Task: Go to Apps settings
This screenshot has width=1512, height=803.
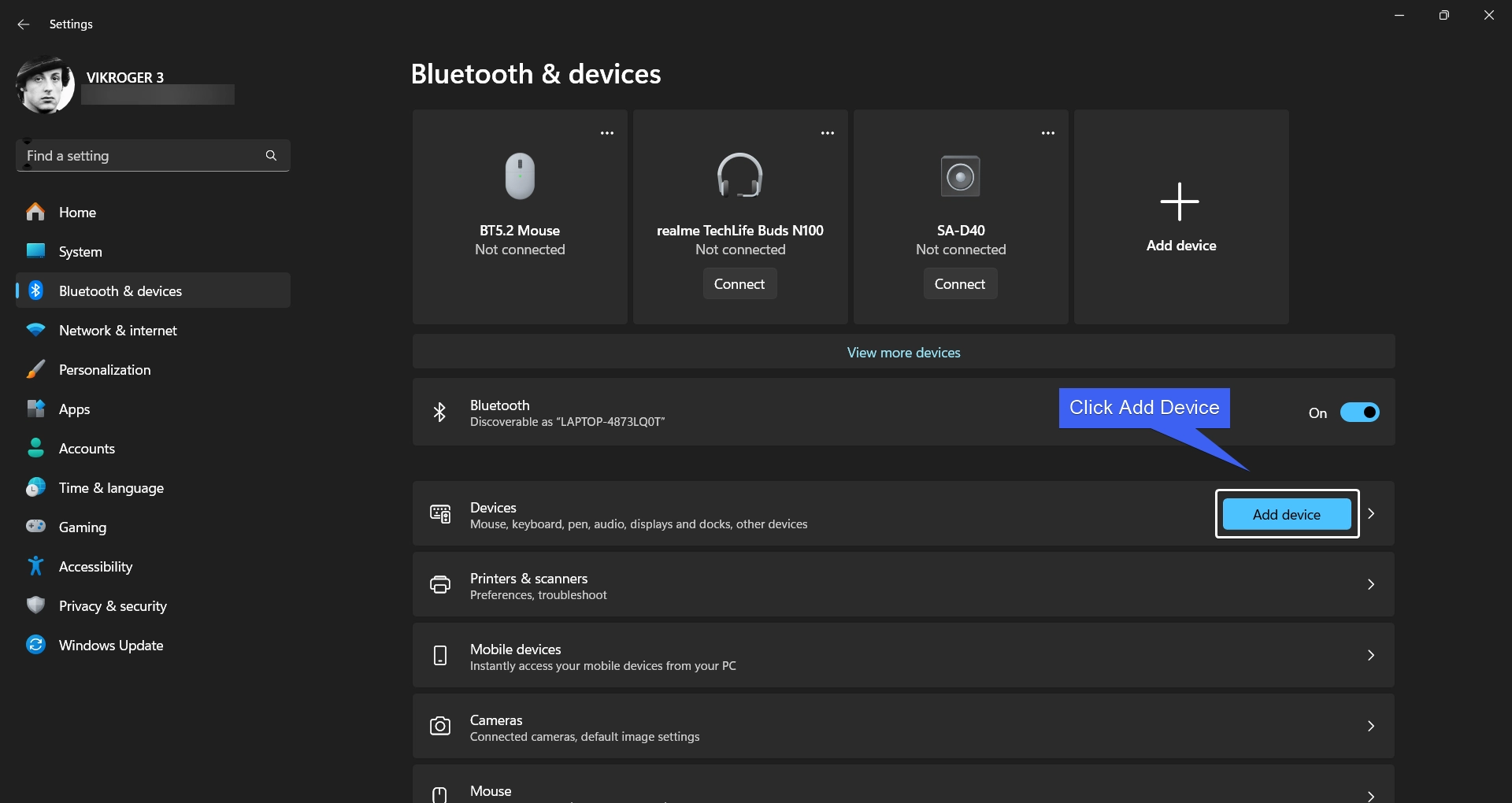Action: pyautogui.click(x=153, y=409)
